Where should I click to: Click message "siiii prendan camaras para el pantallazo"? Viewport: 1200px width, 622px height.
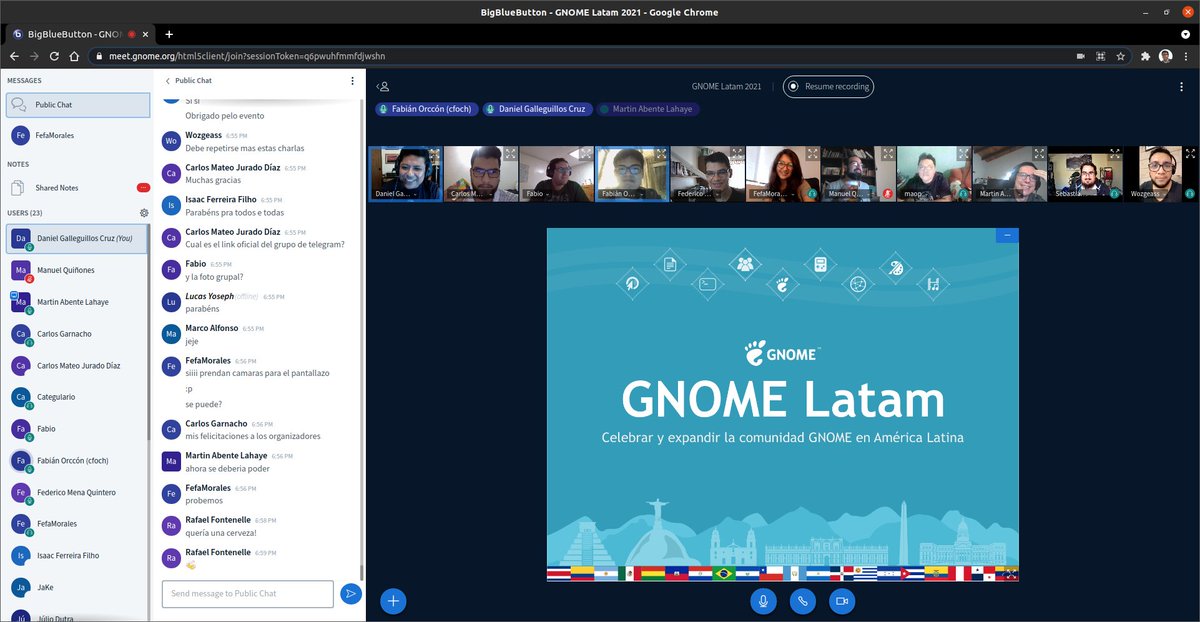(x=257, y=373)
